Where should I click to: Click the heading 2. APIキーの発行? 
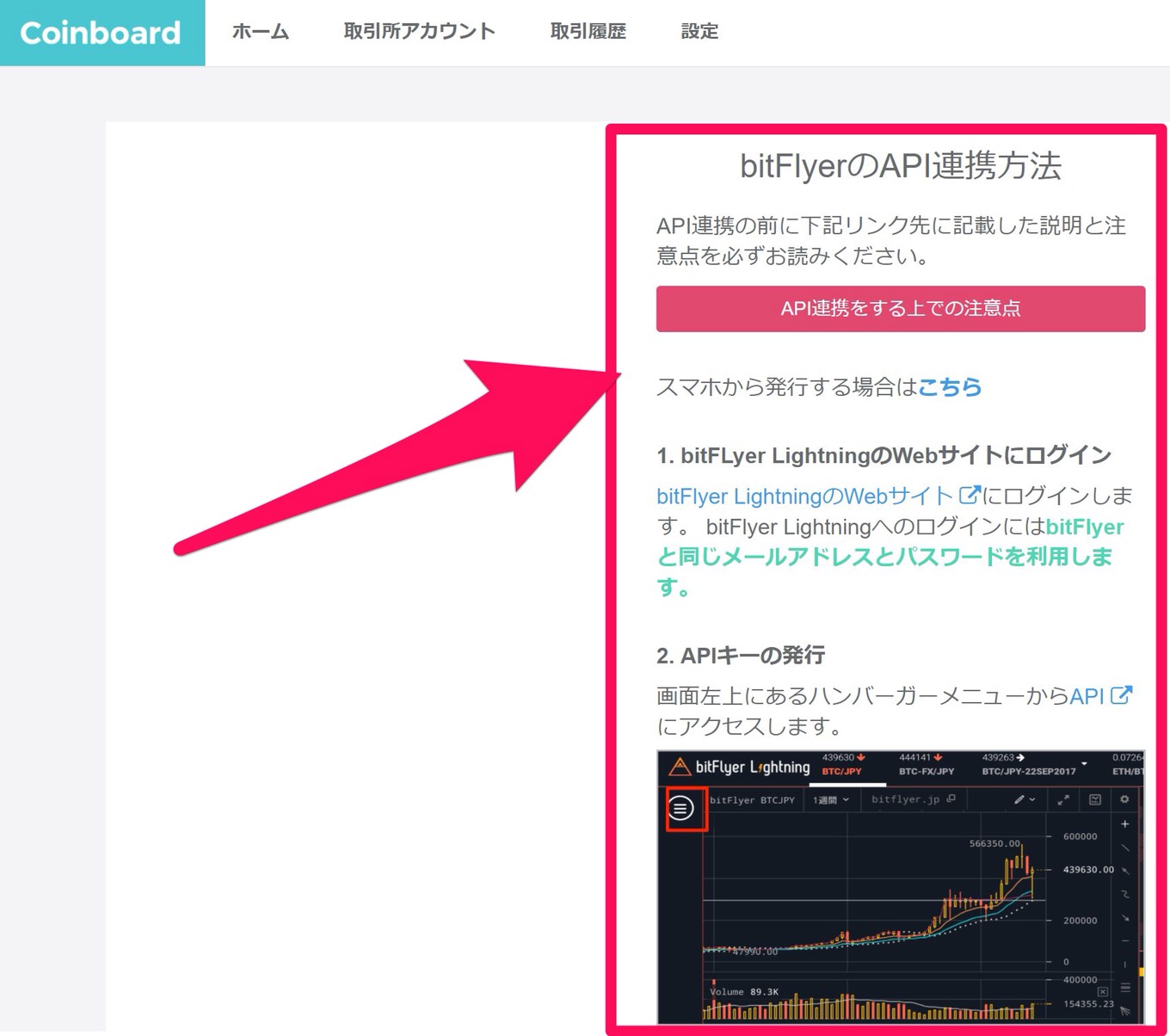(741, 656)
